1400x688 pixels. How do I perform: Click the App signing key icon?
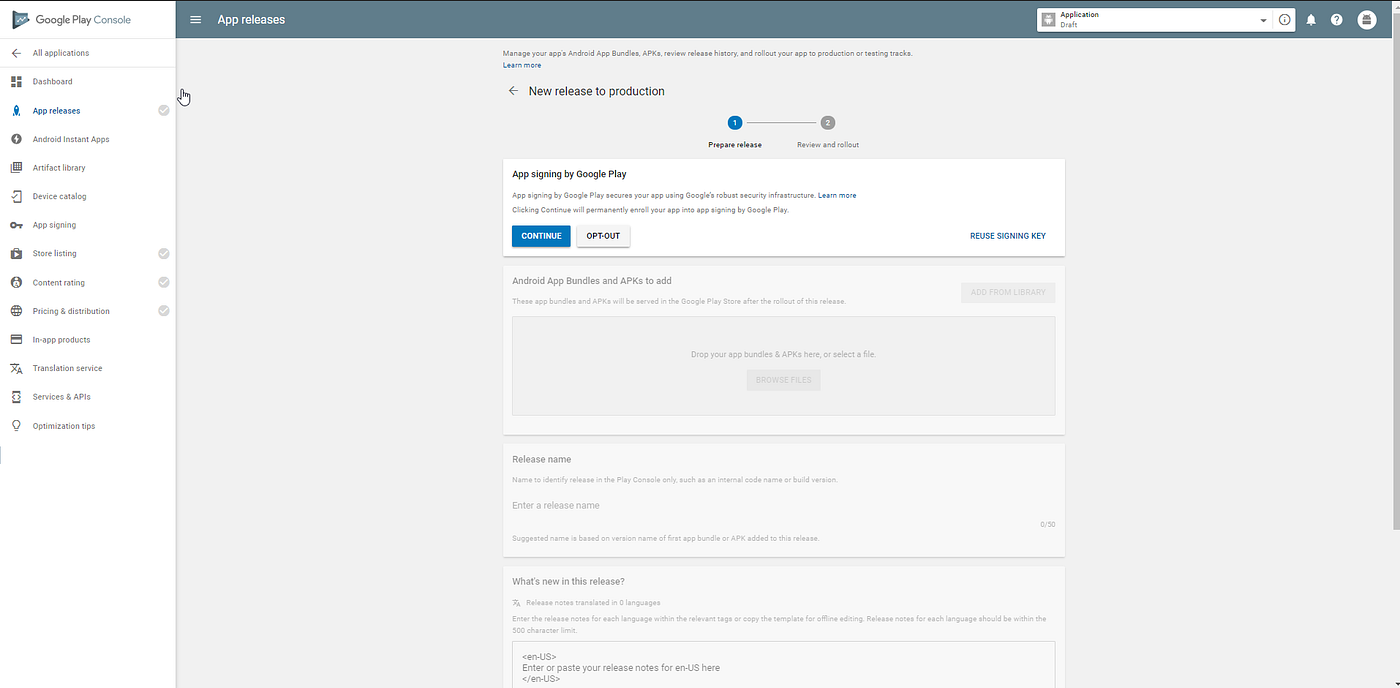(16, 225)
